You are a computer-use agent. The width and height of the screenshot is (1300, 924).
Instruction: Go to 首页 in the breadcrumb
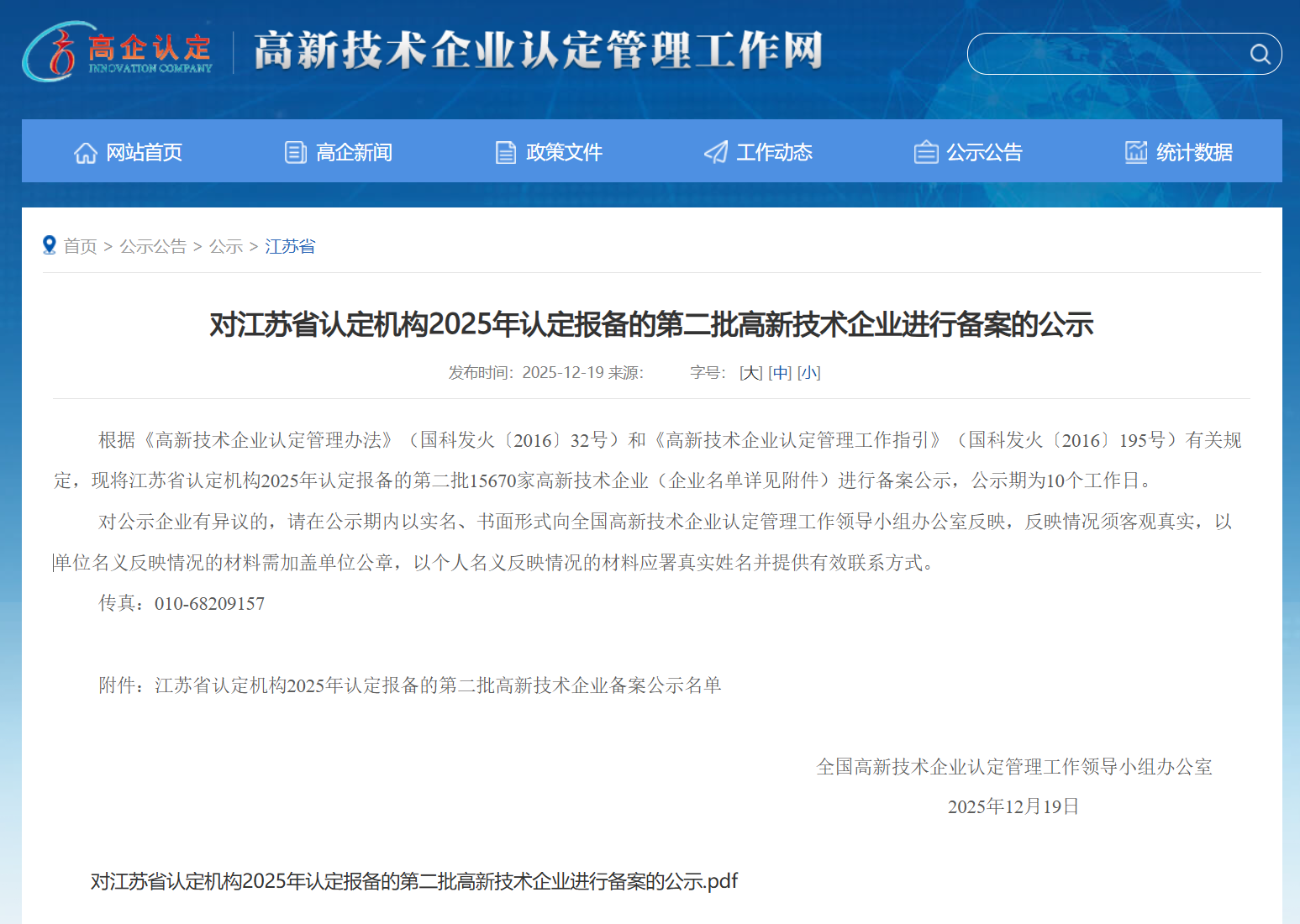point(81,246)
